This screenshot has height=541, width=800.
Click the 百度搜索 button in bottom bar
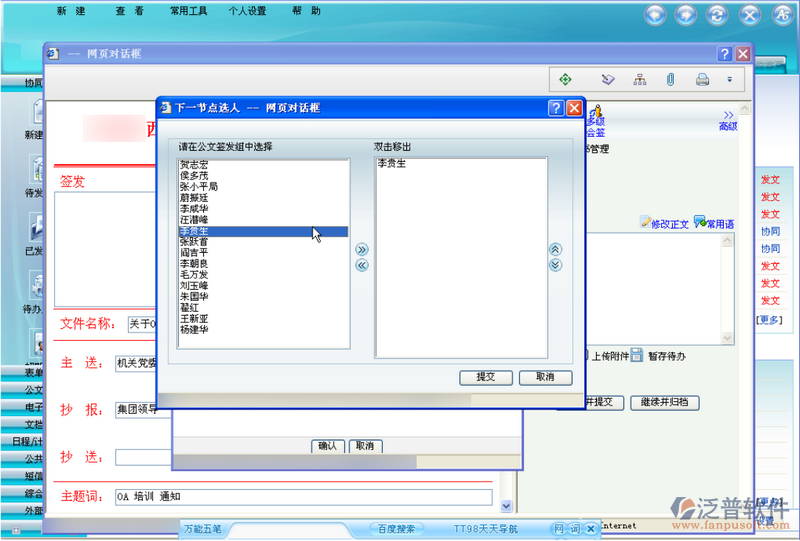396,529
